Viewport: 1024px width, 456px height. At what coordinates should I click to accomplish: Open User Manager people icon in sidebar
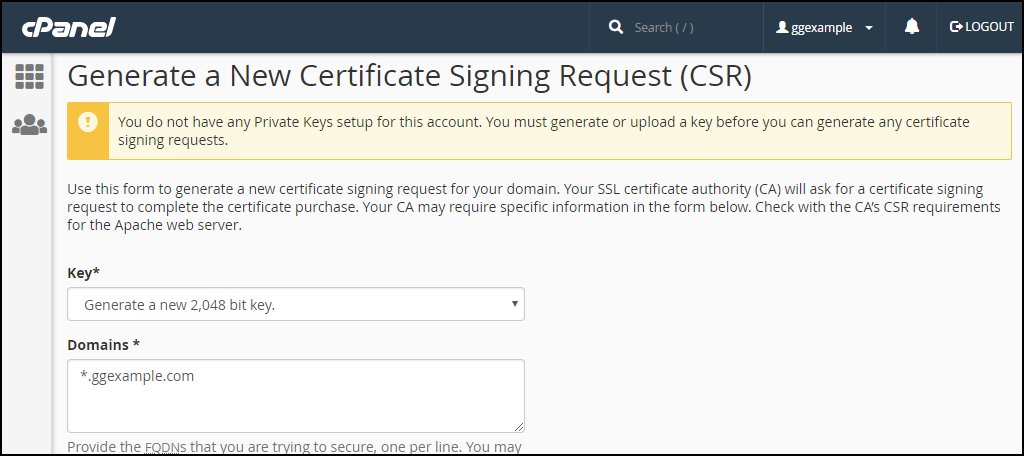(29, 124)
